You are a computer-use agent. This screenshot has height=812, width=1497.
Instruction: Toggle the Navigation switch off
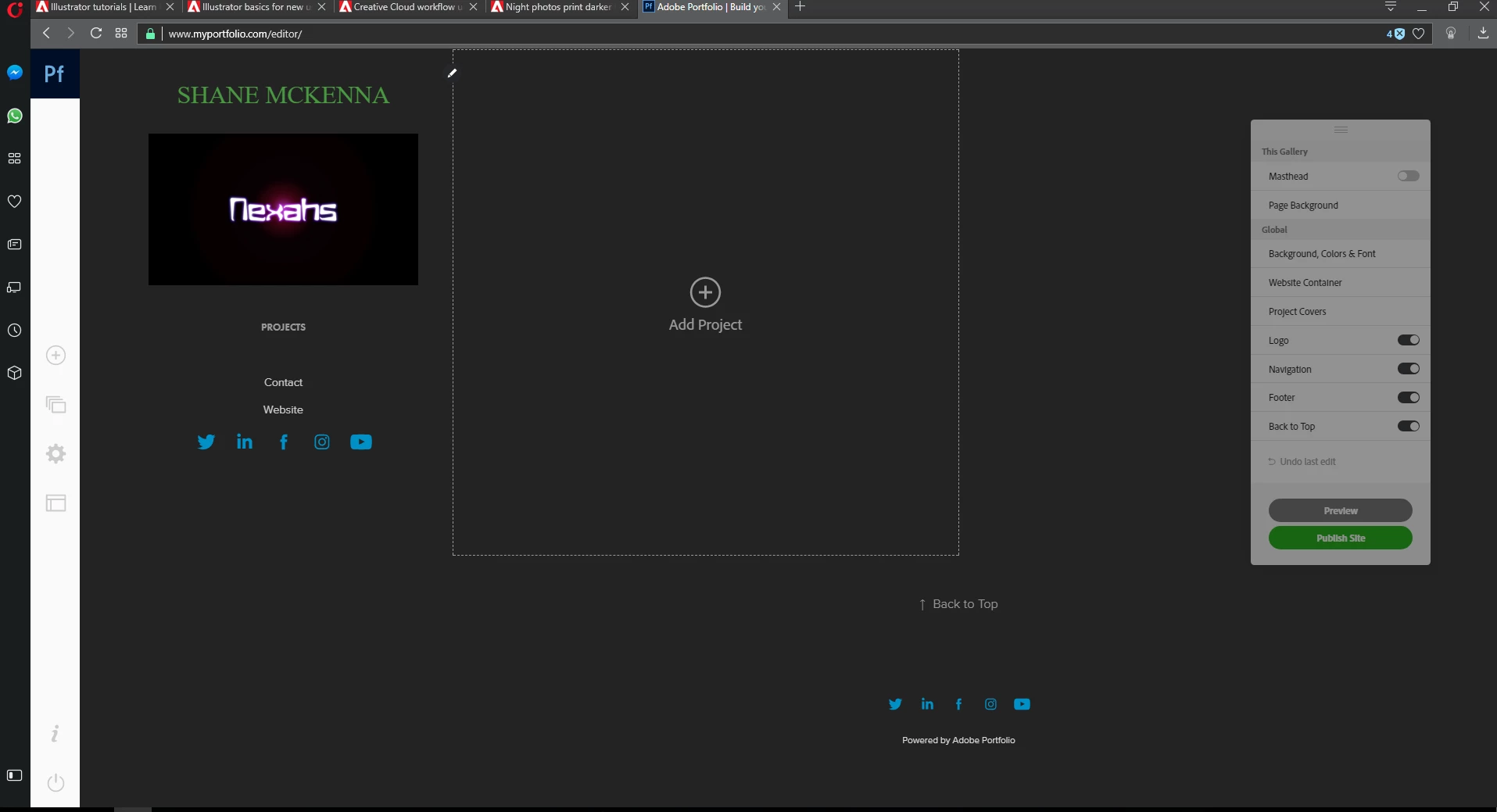(1409, 369)
